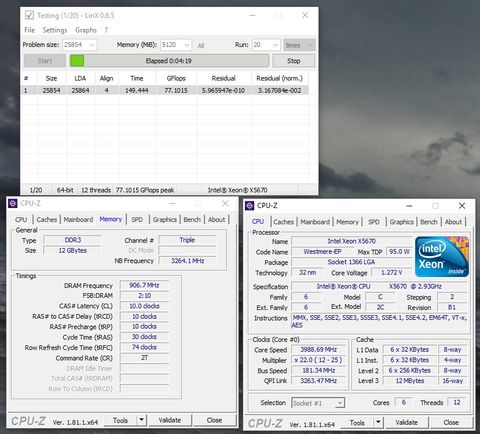The width and height of the screenshot is (480, 434).
Task: Switch to Memory tab in right CPU-Z window
Action: 347,222
